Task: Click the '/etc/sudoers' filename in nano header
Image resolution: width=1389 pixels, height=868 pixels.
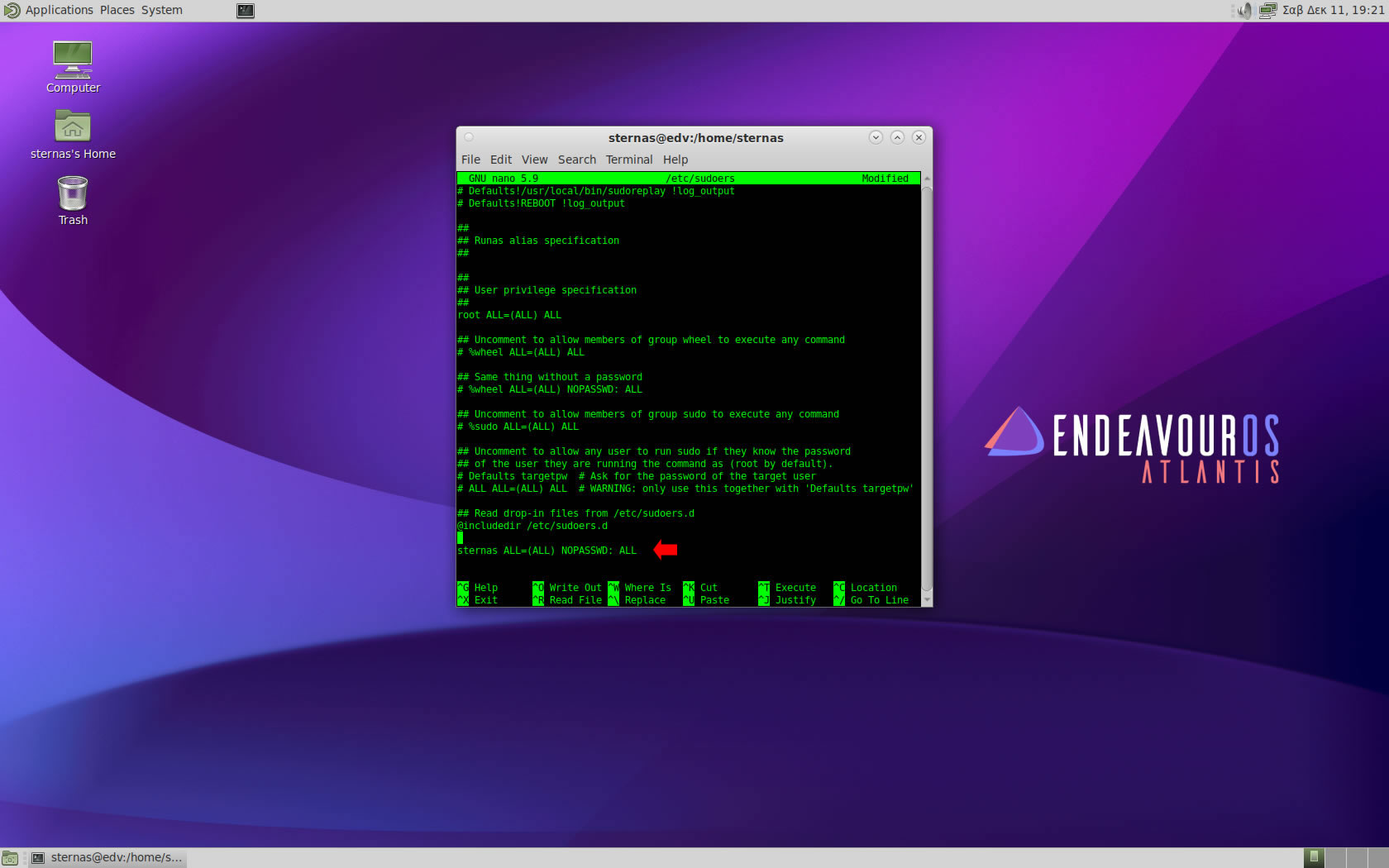Action: point(700,179)
